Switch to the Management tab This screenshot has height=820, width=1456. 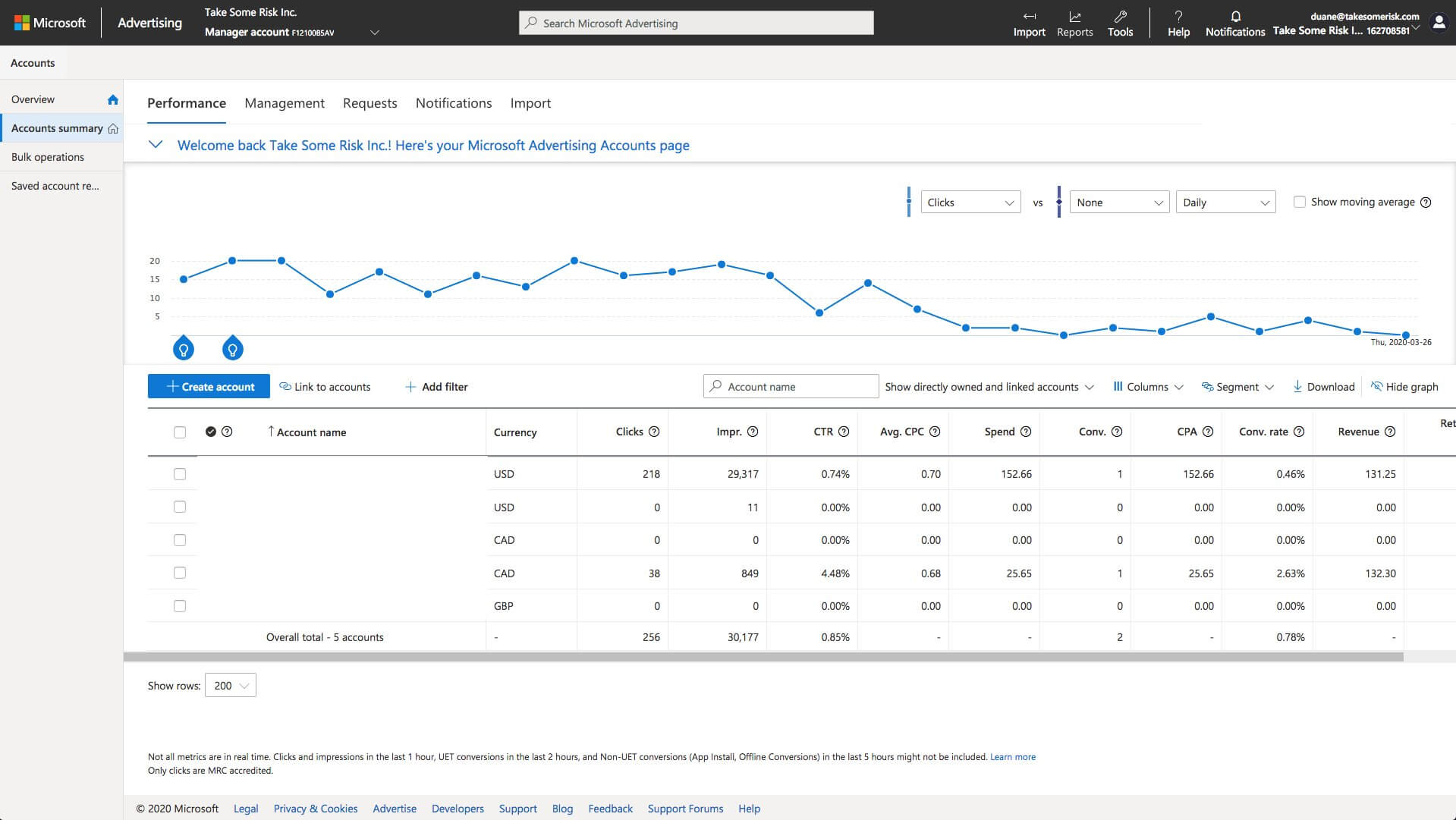(x=285, y=103)
